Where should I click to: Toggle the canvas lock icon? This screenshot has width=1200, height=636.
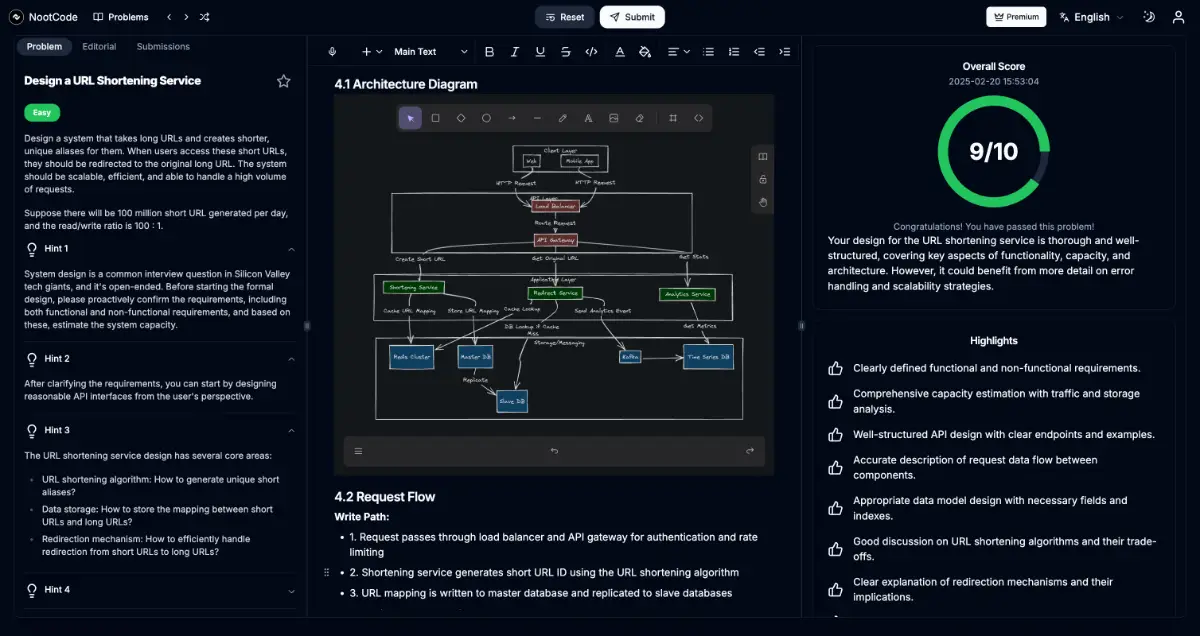point(763,179)
